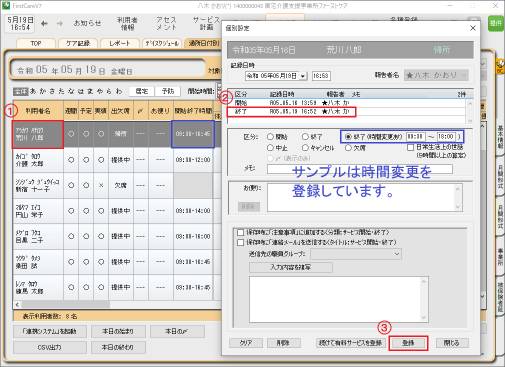Open the 利用者情報 toolbar item
Screen dimensions: 505x367
click(127, 23)
